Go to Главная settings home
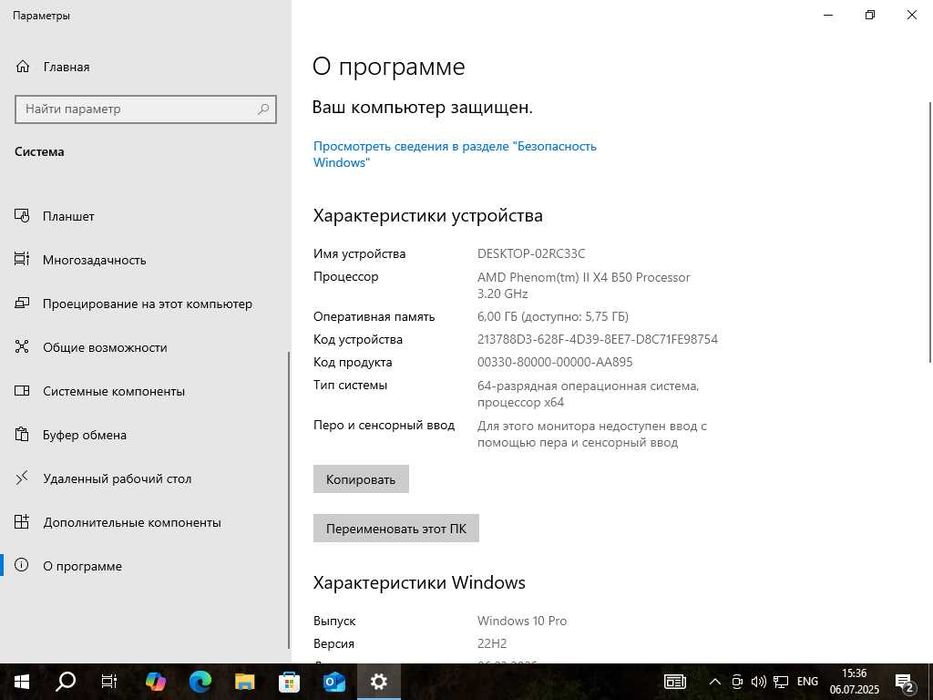 pyautogui.click(x=146, y=67)
